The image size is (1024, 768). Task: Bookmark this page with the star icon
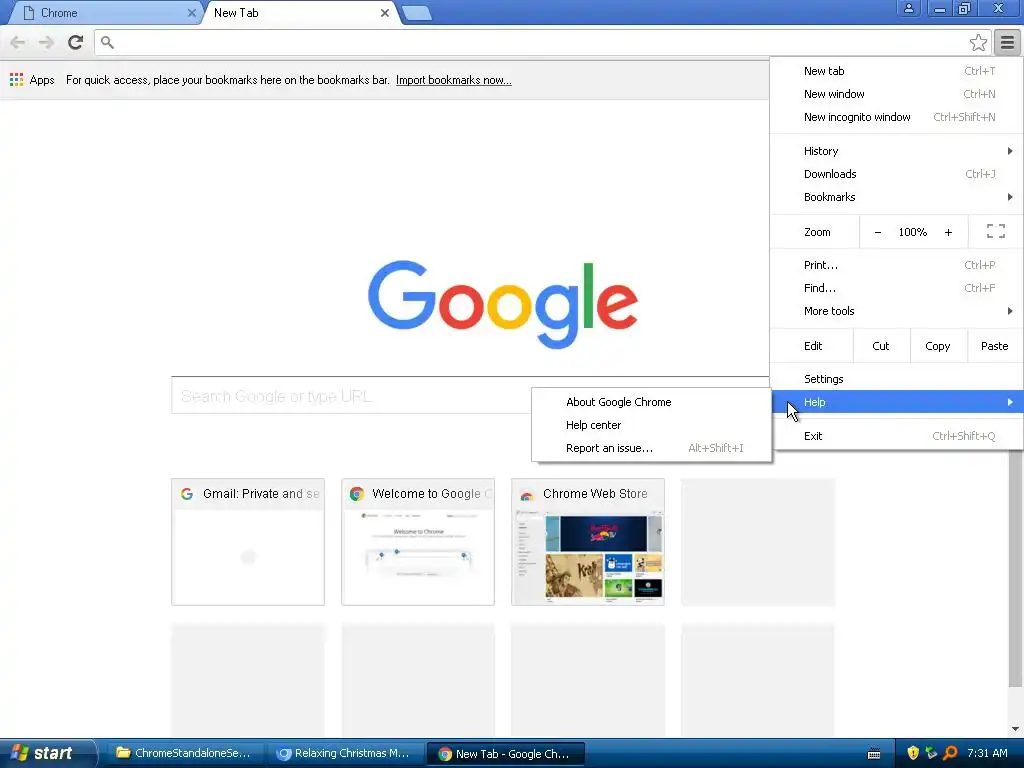tap(978, 42)
